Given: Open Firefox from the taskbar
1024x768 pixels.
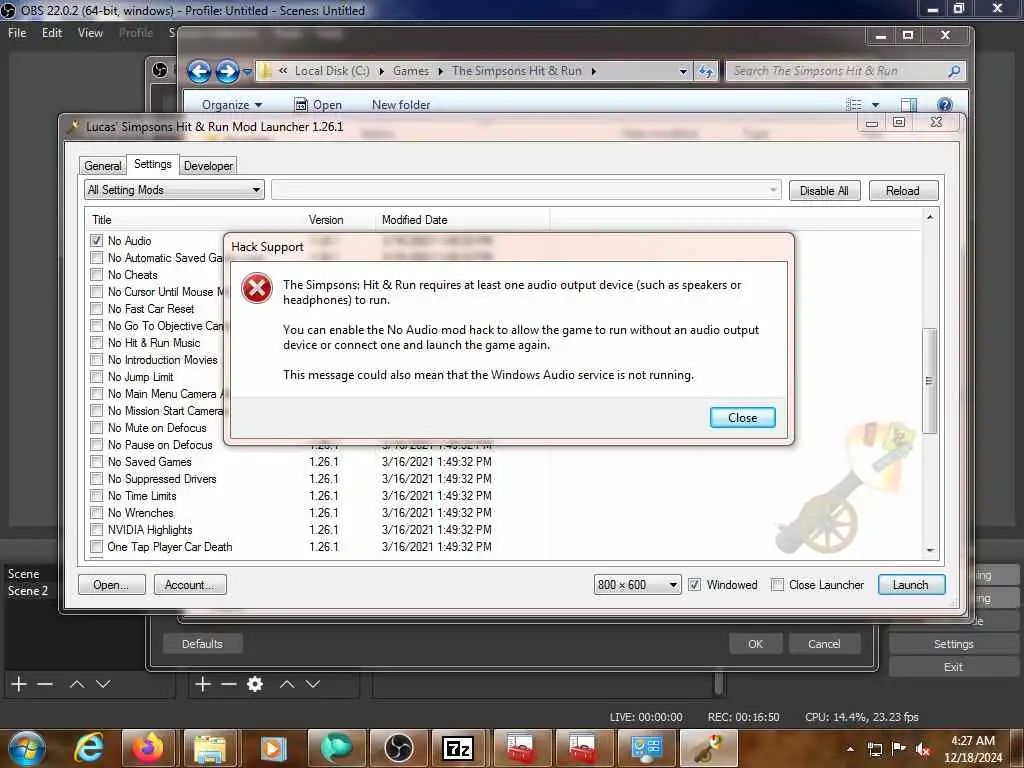Looking at the screenshot, I should 148,748.
